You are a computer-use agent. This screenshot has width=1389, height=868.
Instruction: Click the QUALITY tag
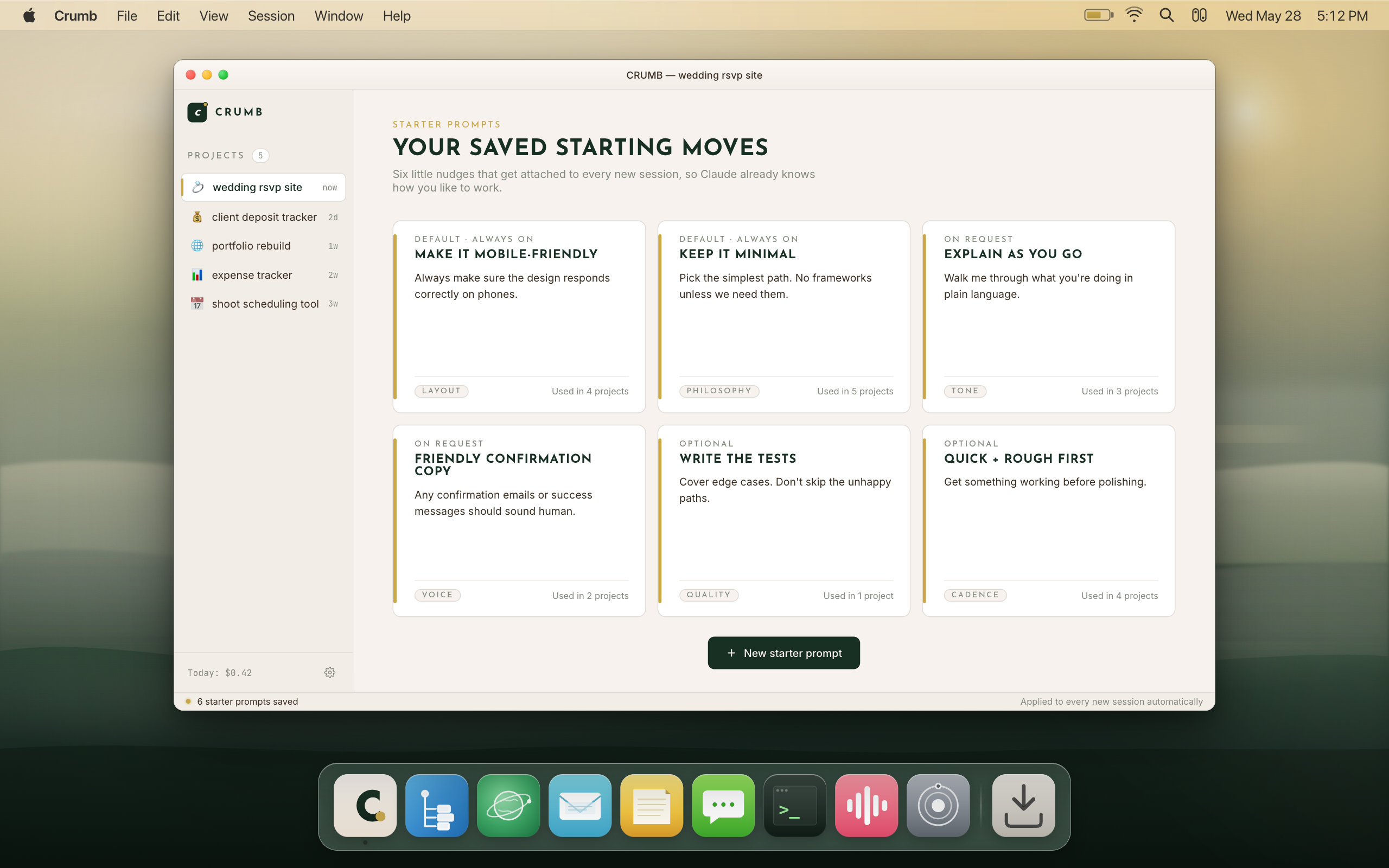[709, 595]
